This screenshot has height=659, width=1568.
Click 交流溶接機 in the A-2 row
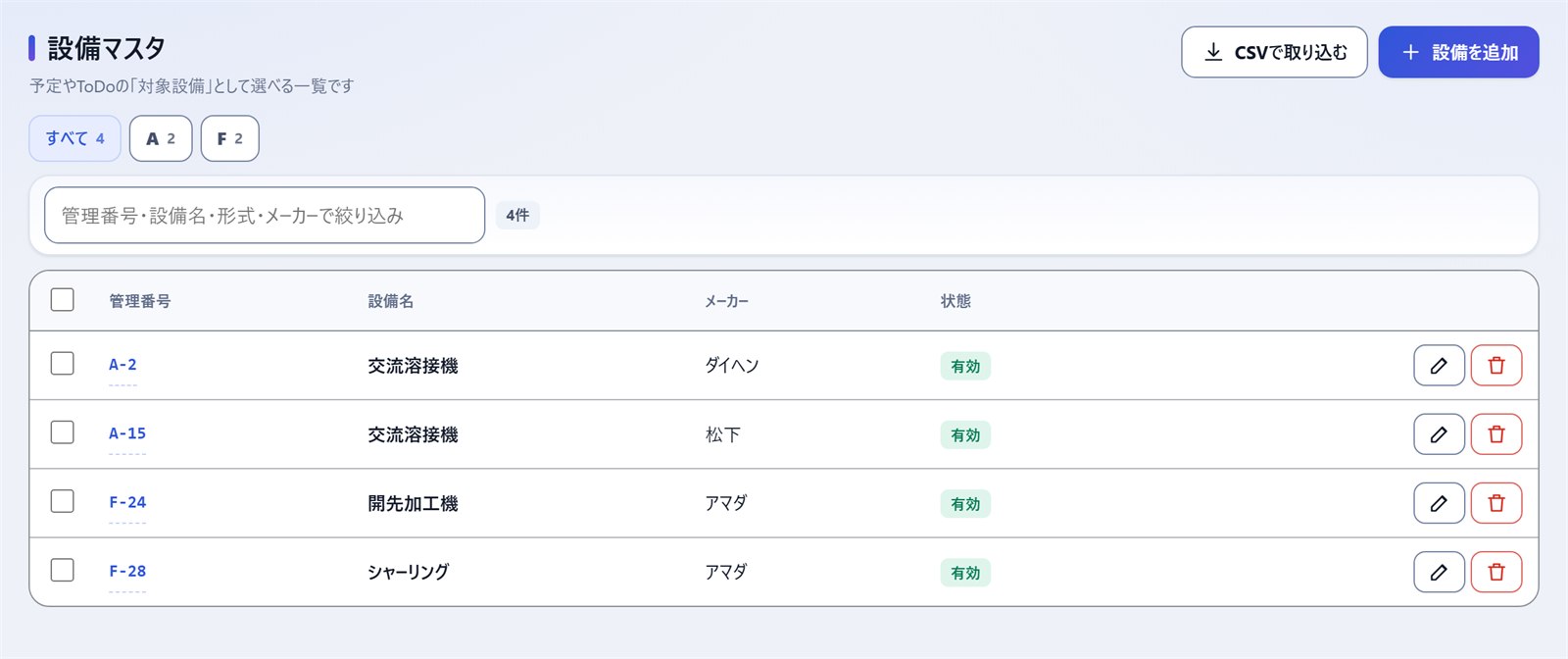click(413, 366)
